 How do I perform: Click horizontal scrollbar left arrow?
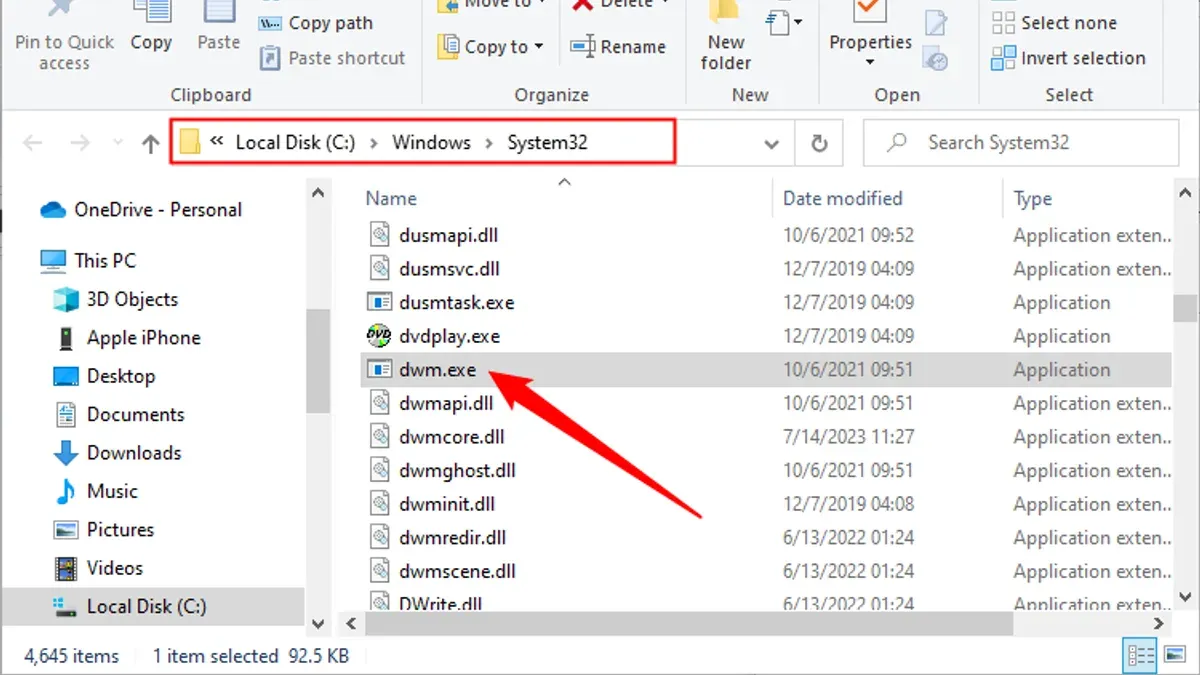pos(349,623)
